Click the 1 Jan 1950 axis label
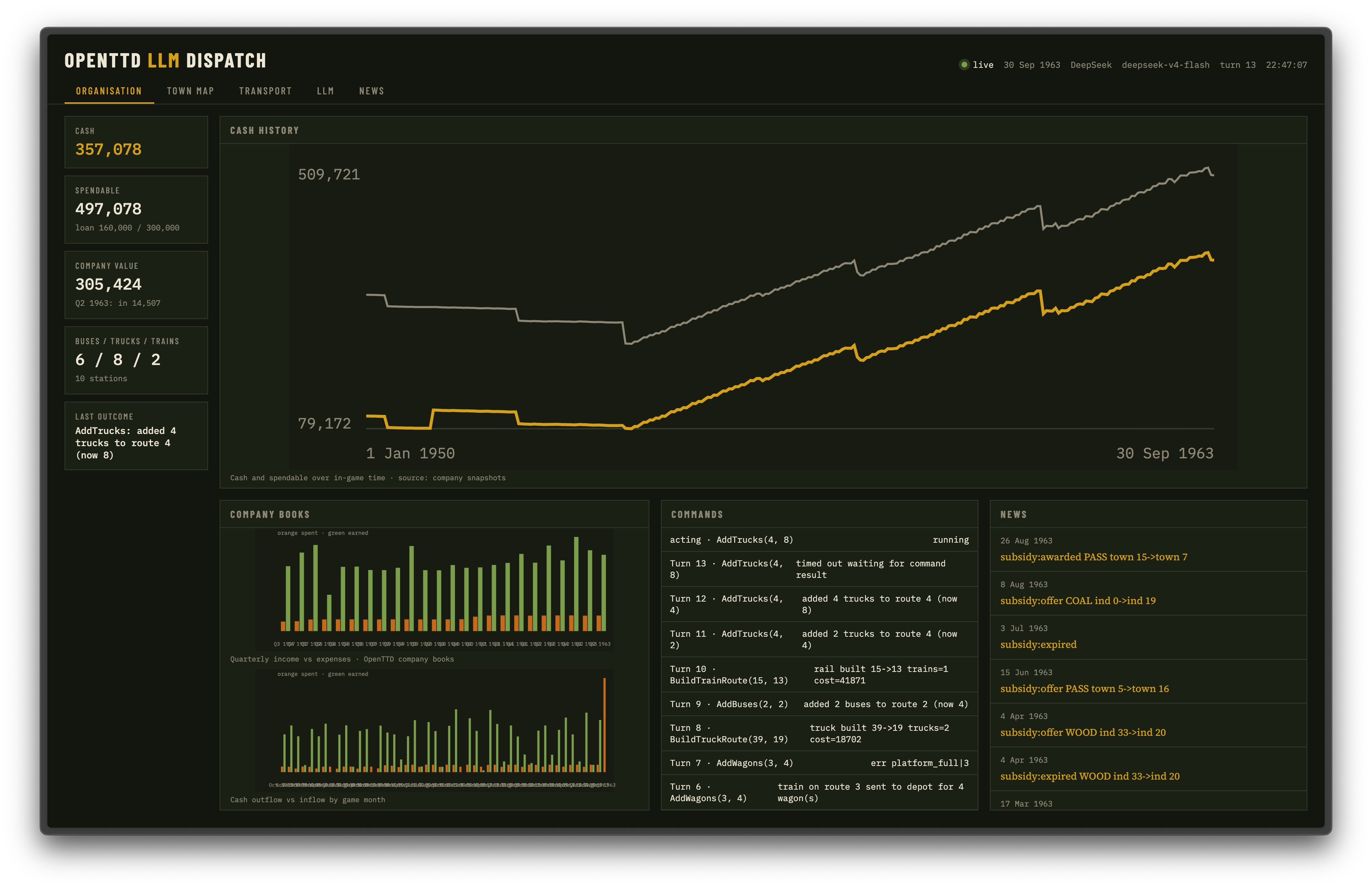Image resolution: width=1372 pixels, height=888 pixels. 410,454
